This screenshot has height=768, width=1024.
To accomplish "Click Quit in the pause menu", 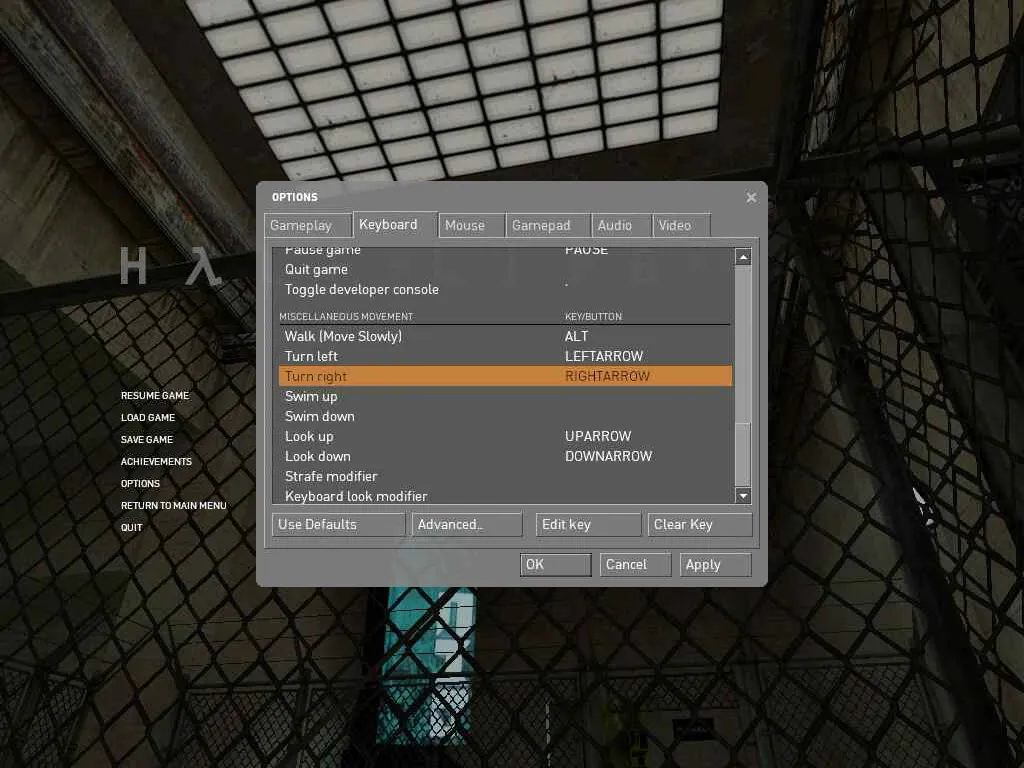I will click(131, 528).
